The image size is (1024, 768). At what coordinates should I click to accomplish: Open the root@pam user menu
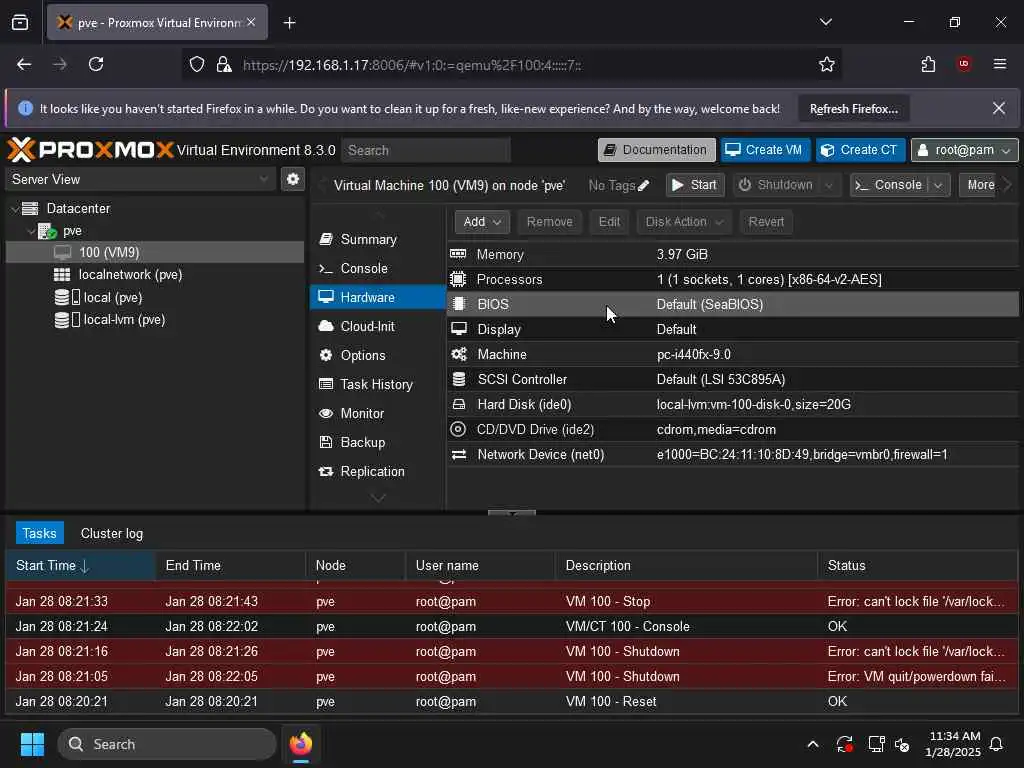965,150
